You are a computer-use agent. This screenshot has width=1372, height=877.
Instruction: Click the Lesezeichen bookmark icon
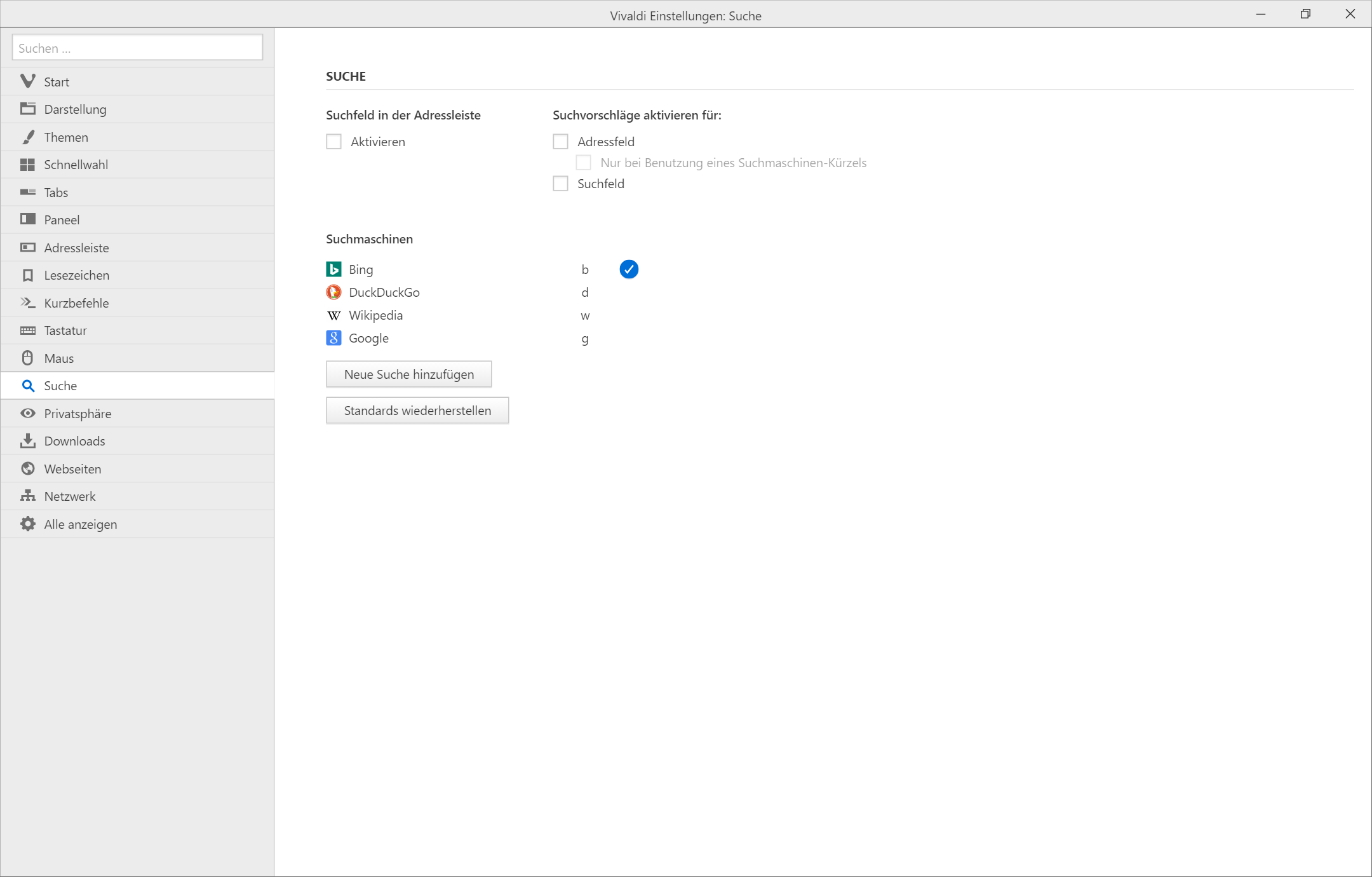27,275
